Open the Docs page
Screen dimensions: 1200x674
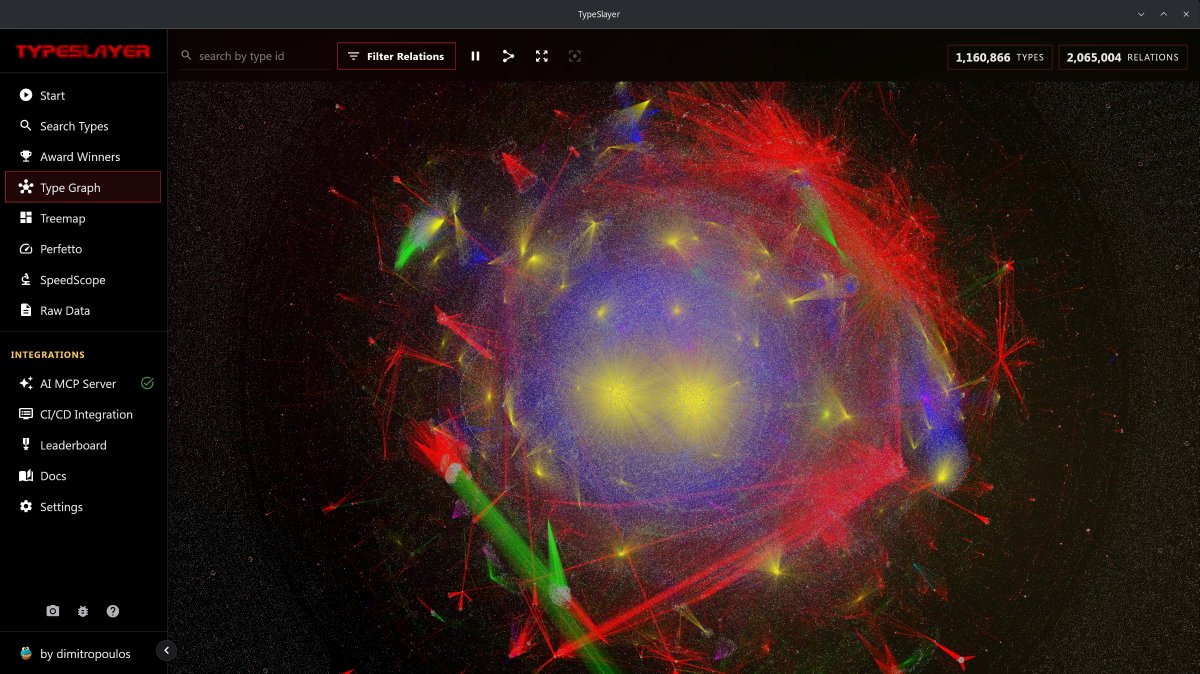[x=83, y=476]
